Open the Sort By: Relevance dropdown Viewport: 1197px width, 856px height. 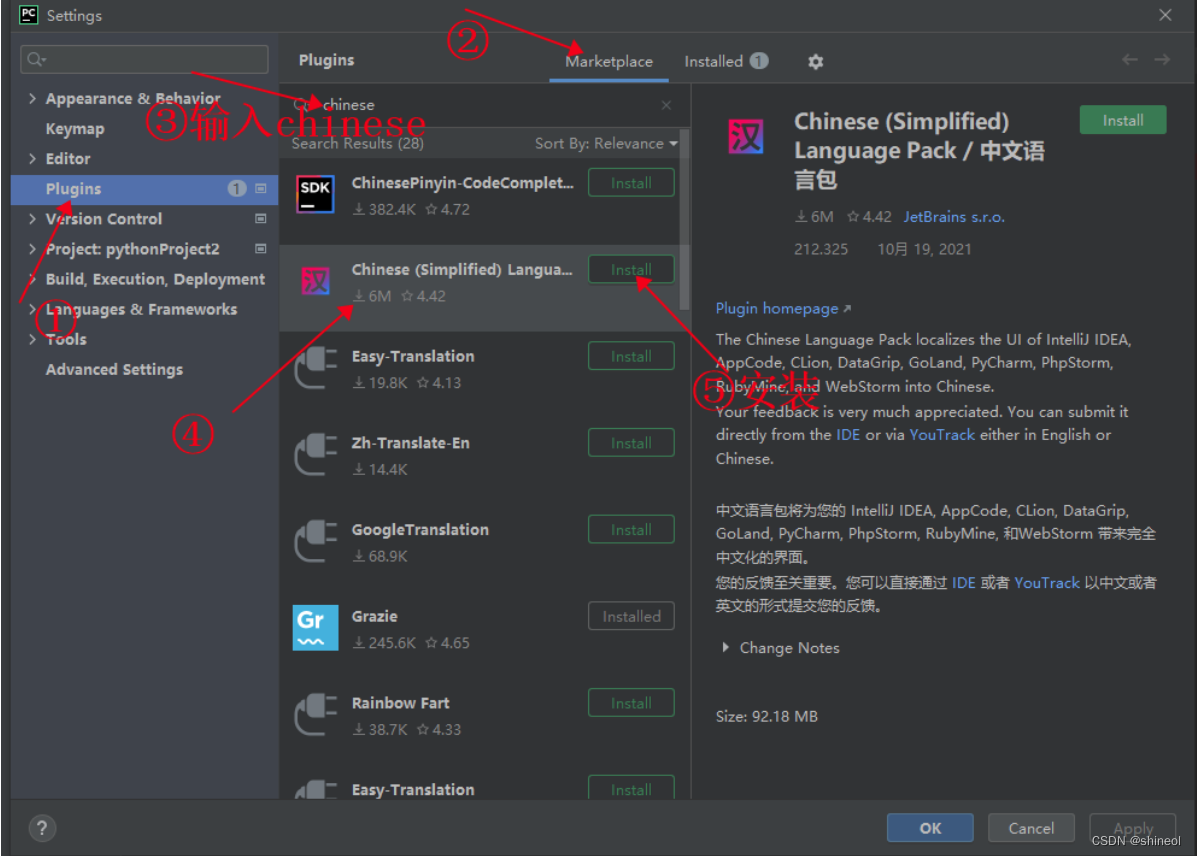tap(606, 144)
